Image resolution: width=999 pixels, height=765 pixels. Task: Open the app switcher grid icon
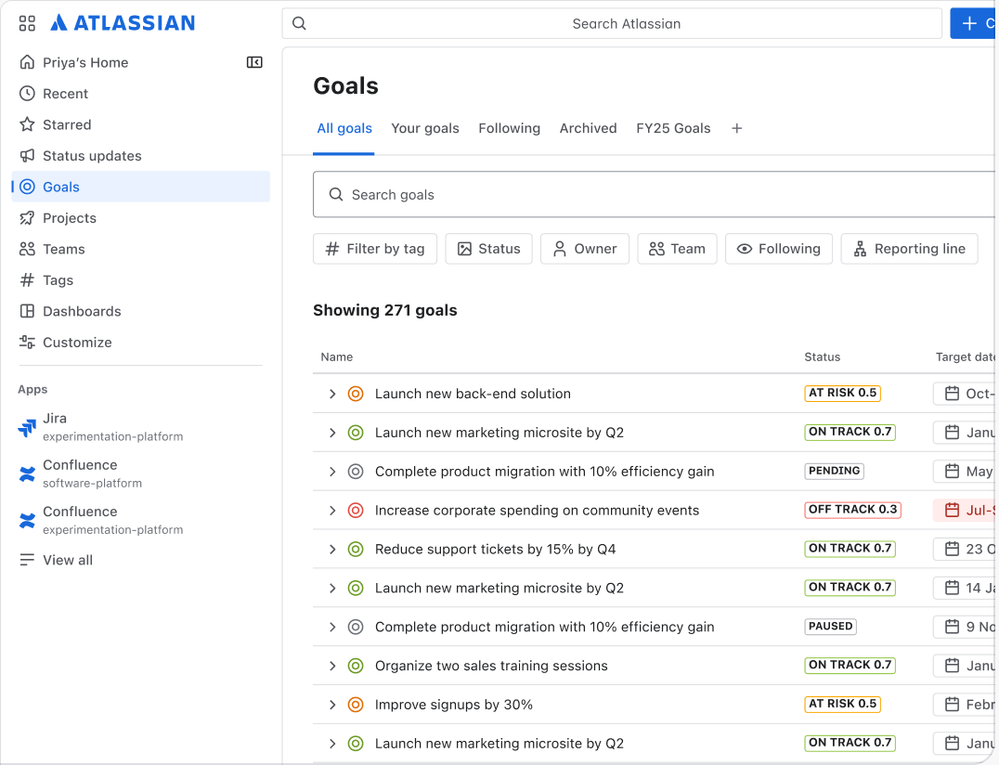[x=27, y=24]
